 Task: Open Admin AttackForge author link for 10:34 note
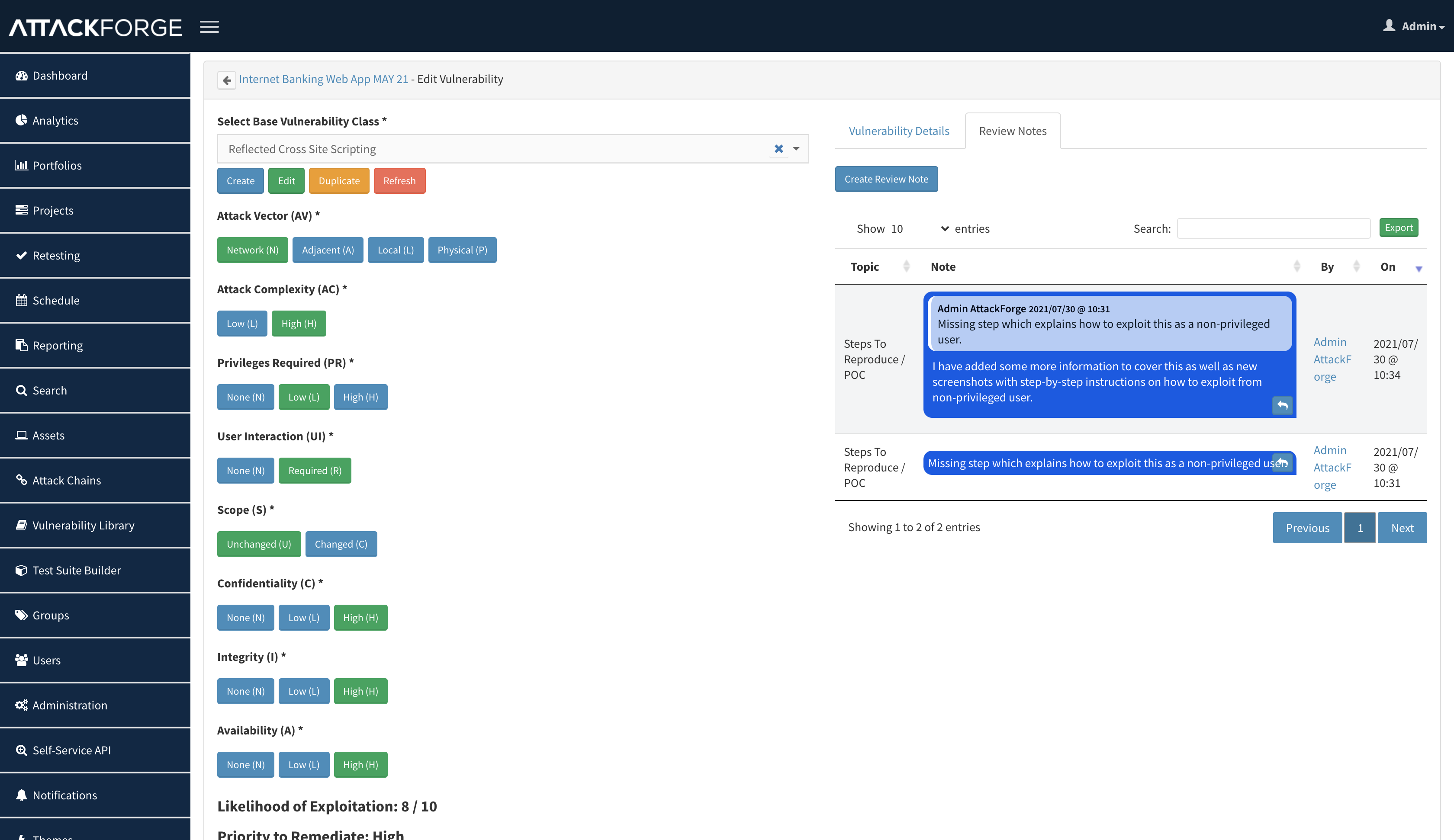tap(1332, 359)
